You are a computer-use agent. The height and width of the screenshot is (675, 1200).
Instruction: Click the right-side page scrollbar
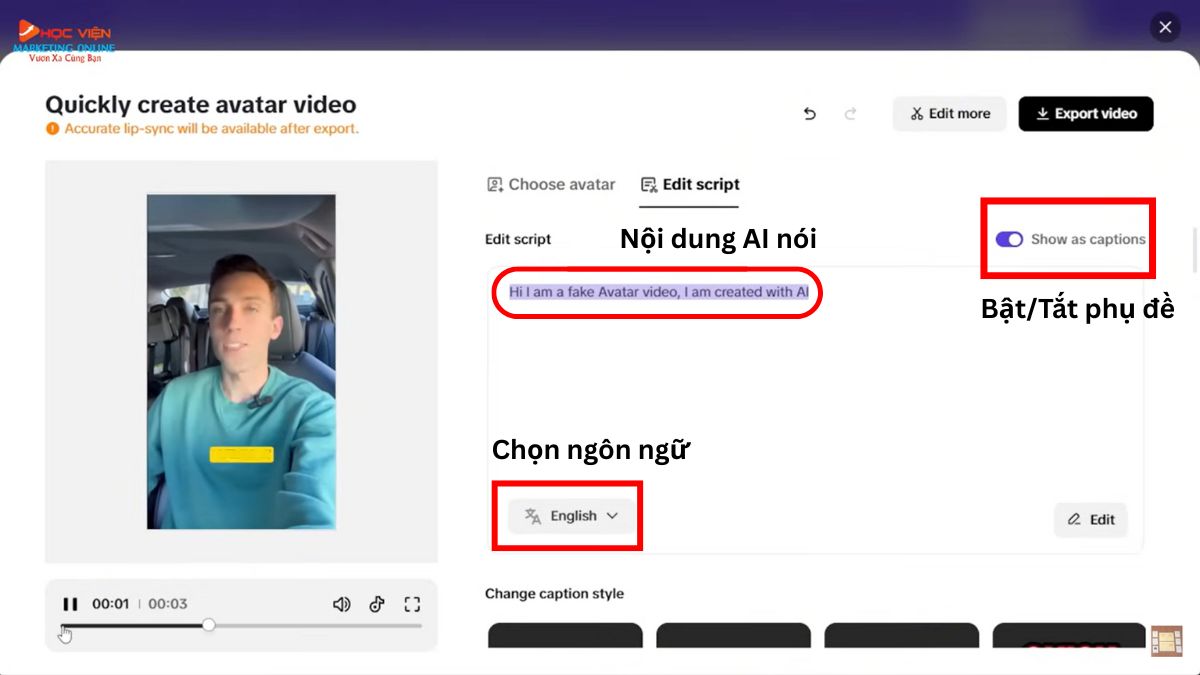[x=1195, y=250]
